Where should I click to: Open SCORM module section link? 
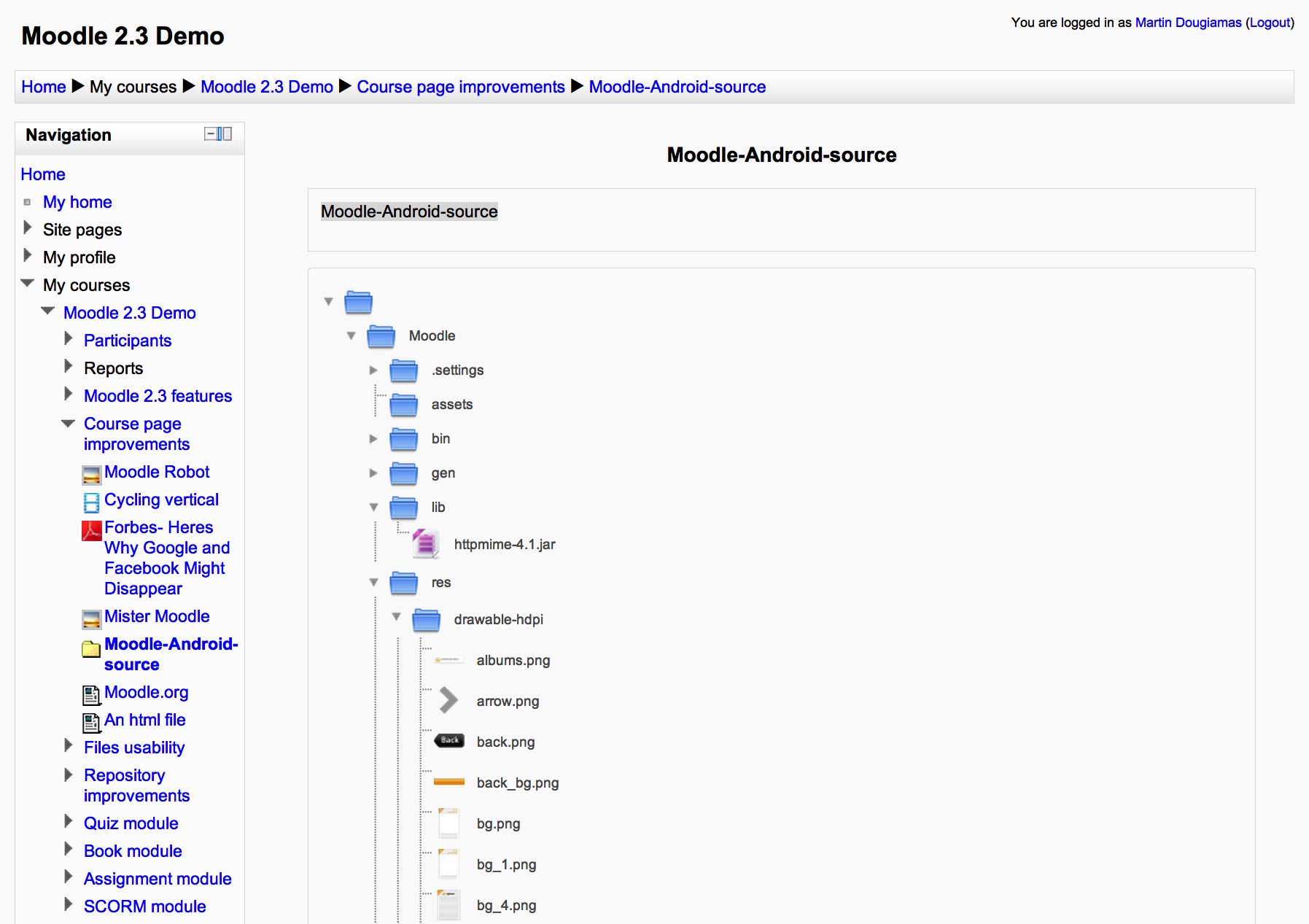pyautogui.click(x=145, y=906)
